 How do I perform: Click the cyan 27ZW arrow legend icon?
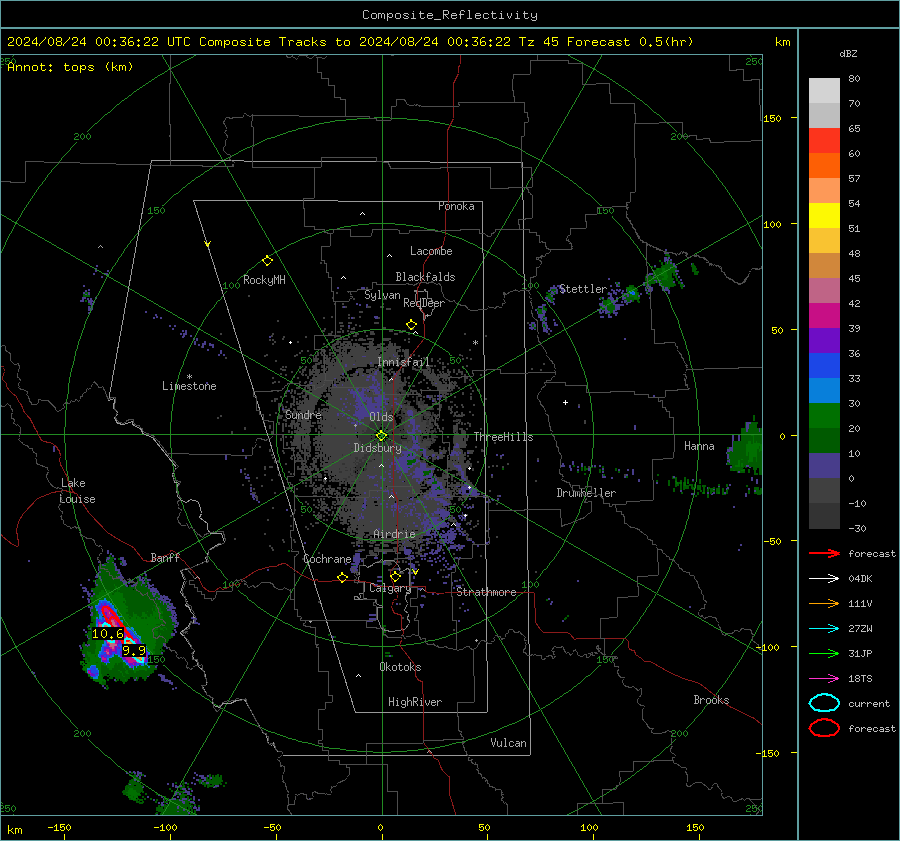[x=824, y=629]
